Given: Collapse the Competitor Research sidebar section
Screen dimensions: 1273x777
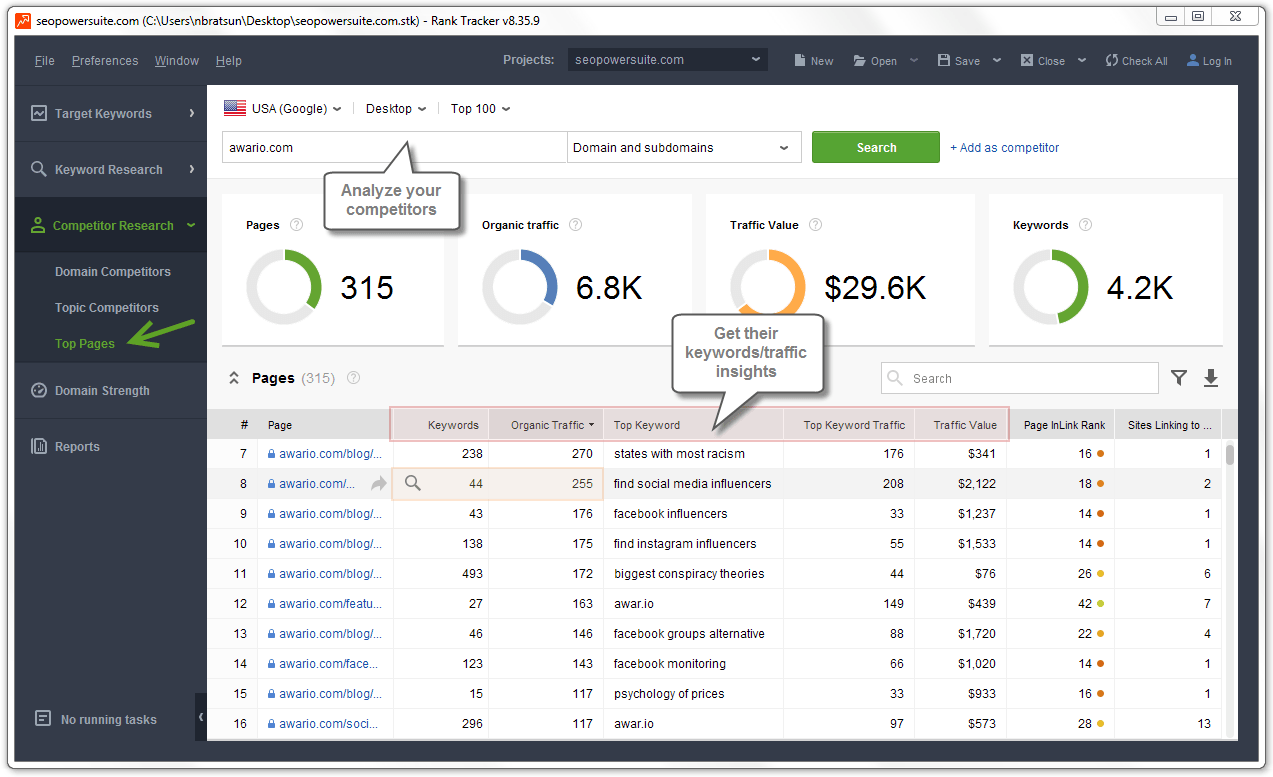Looking at the screenshot, I should click(191, 225).
